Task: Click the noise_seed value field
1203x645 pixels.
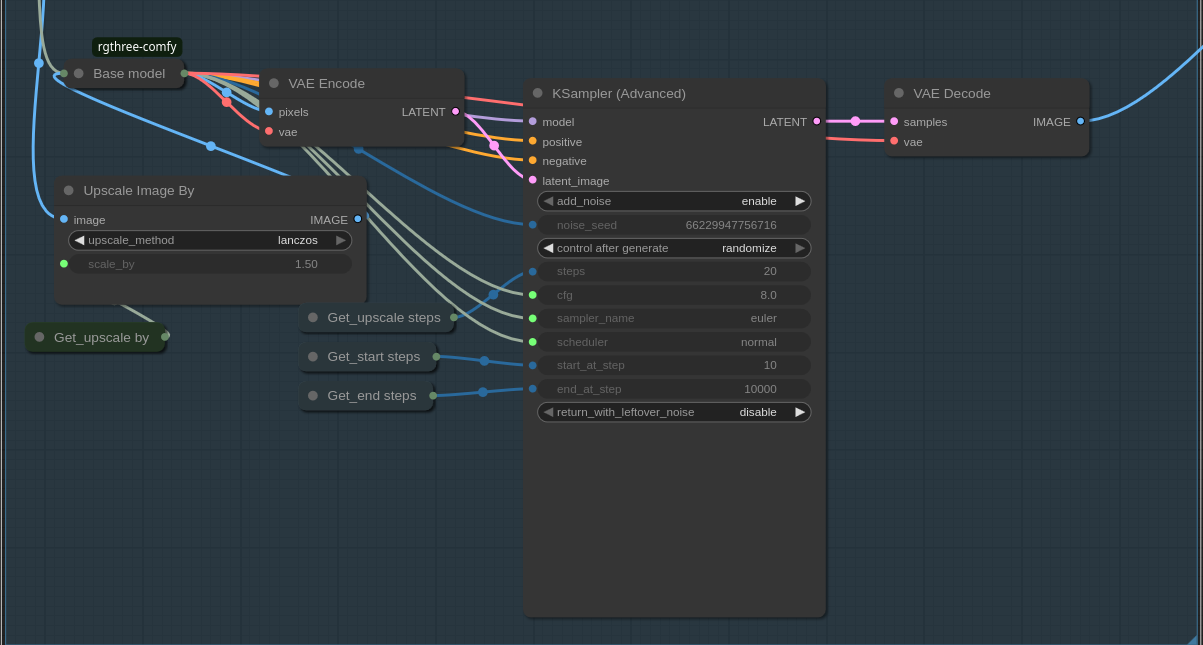Action: tap(673, 225)
